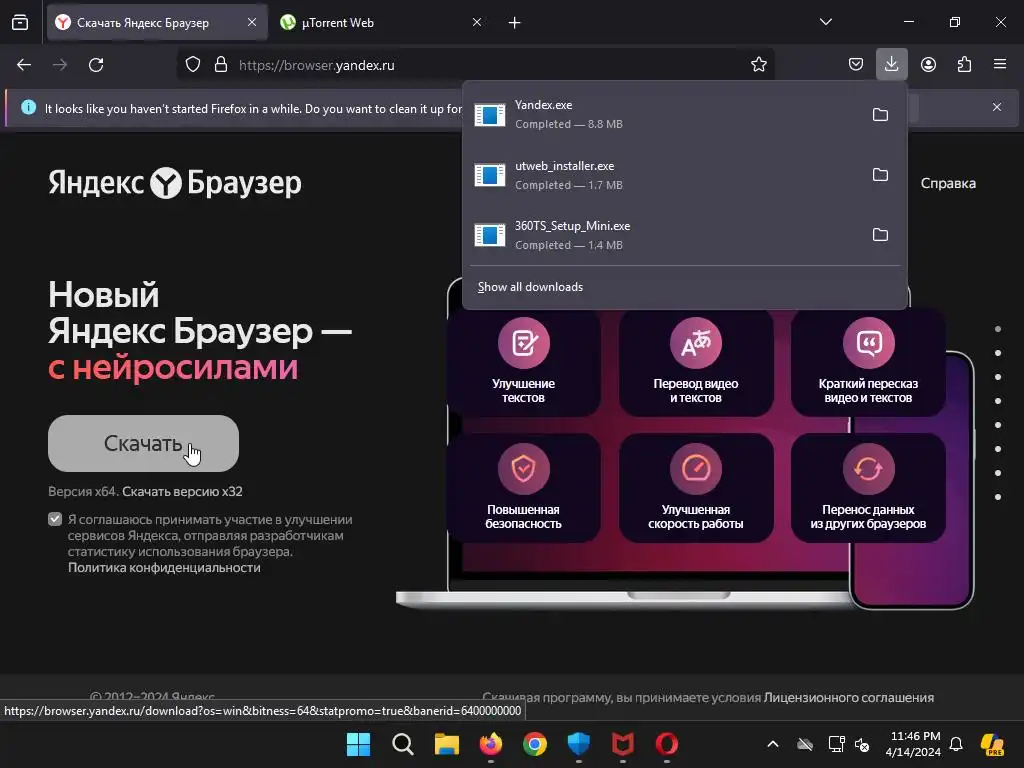The image size is (1024, 768).
Task: Open Политика конфиденциальности link
Action: pos(164,568)
